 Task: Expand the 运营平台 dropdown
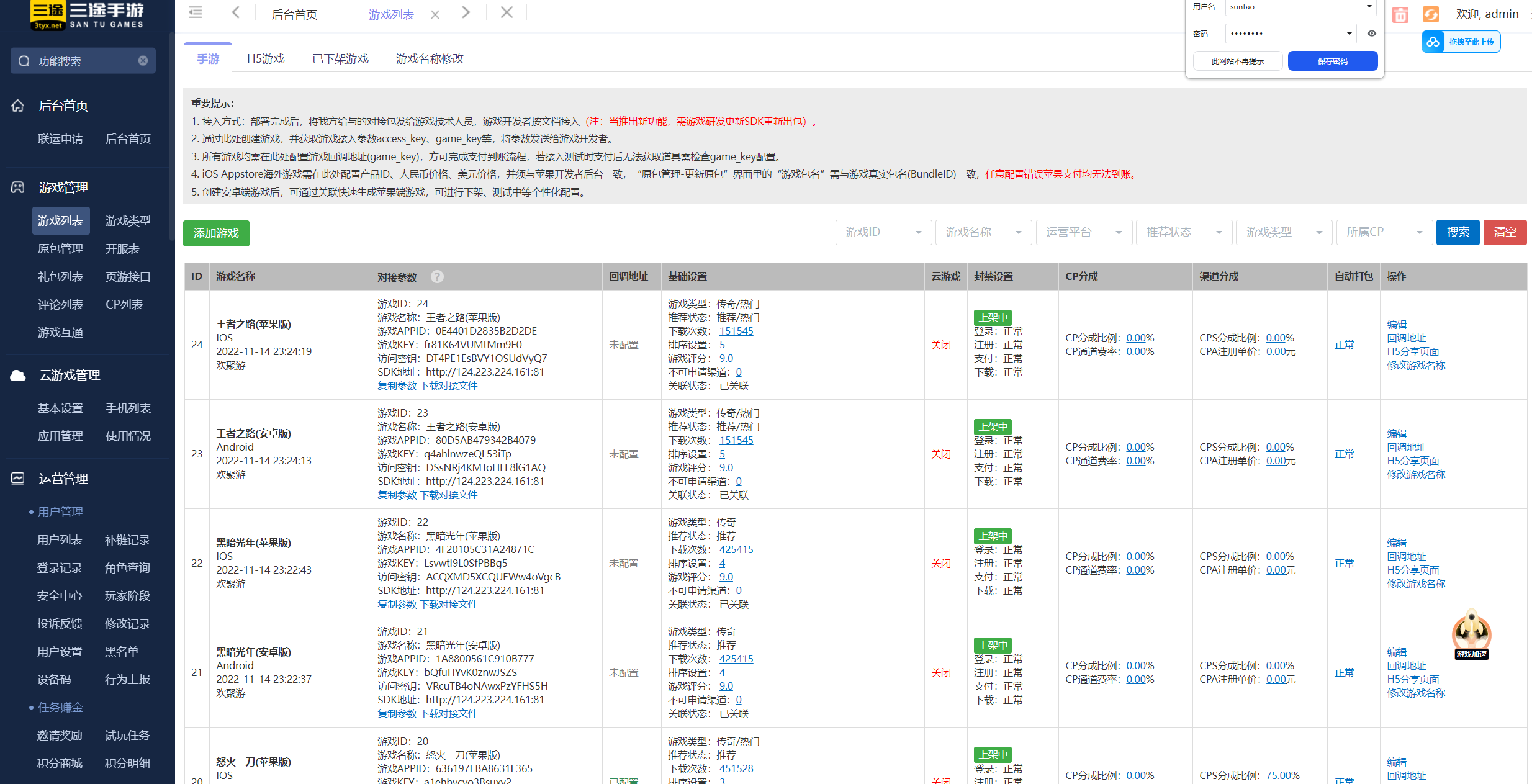1083,232
